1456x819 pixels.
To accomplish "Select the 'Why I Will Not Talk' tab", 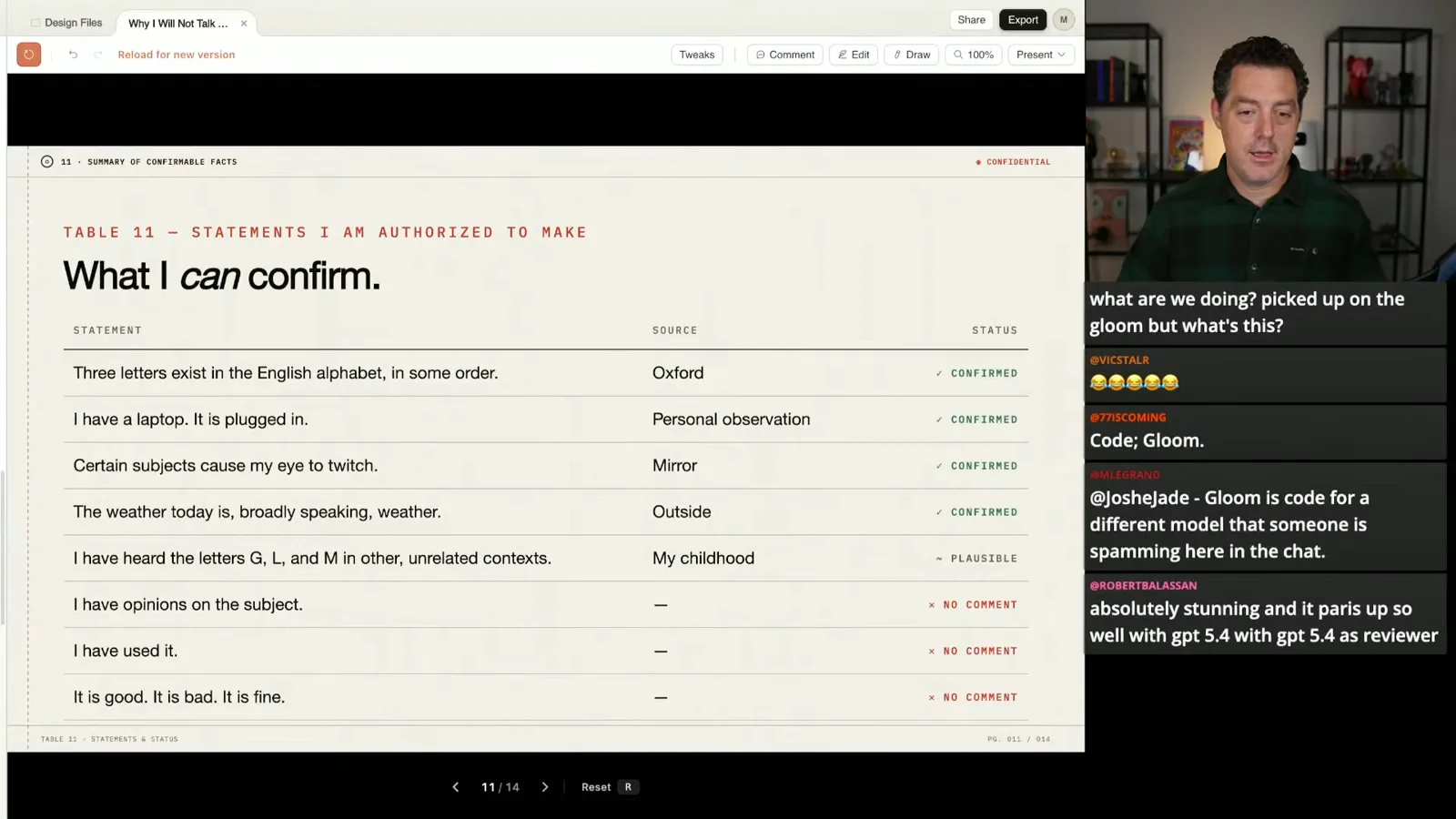I will coord(178,24).
